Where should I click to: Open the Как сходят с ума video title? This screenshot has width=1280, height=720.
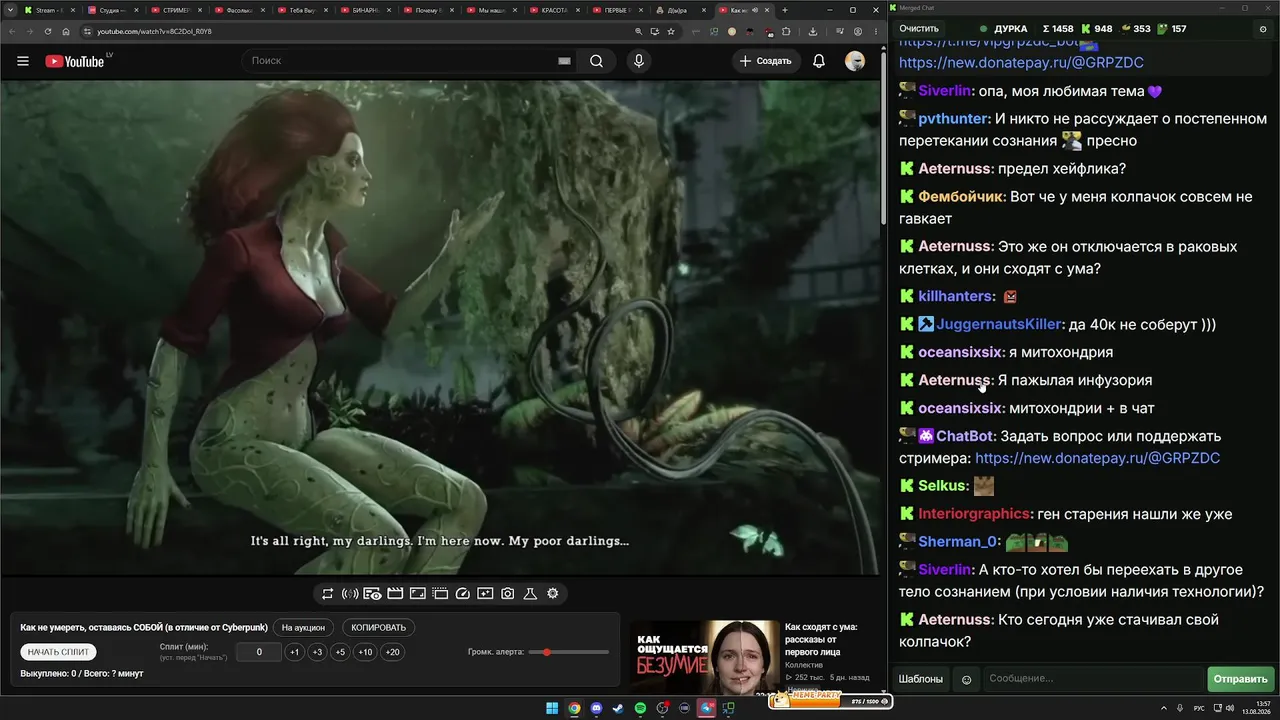pos(821,639)
